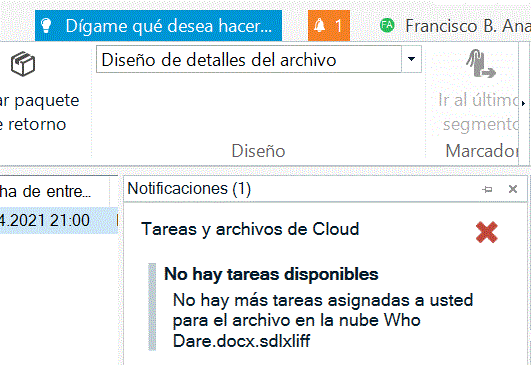Click the 'paquete de retorno' button label

point(39,112)
